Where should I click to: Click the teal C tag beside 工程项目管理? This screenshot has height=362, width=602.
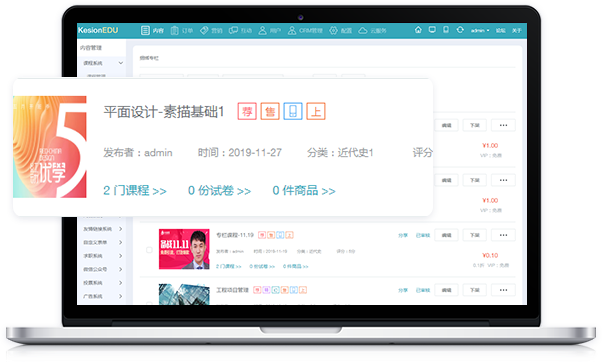click(276, 290)
